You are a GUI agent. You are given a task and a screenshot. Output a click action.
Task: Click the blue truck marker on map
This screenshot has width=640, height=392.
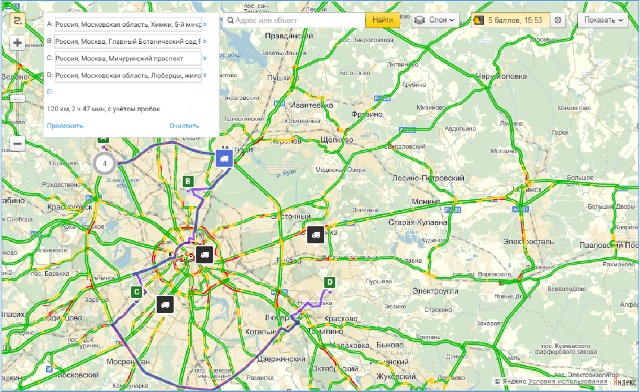click(x=224, y=159)
